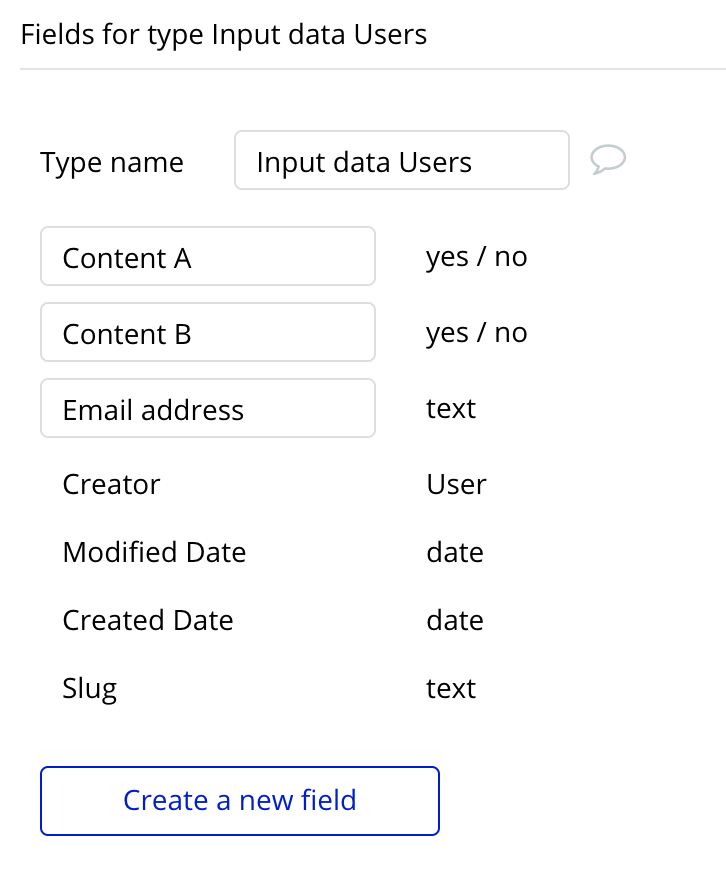Click the Create a new field button
Viewport: 726px width, 886px height.
(240, 801)
